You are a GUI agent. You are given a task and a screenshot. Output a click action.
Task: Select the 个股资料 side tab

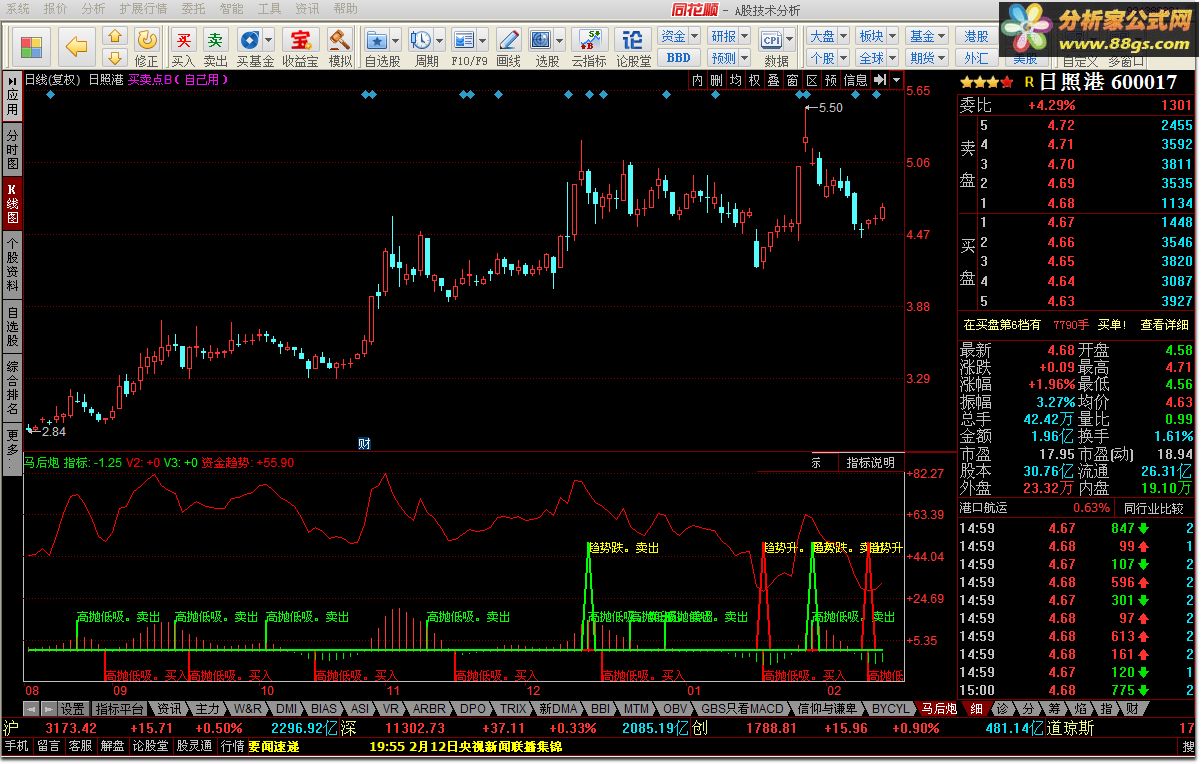12,265
